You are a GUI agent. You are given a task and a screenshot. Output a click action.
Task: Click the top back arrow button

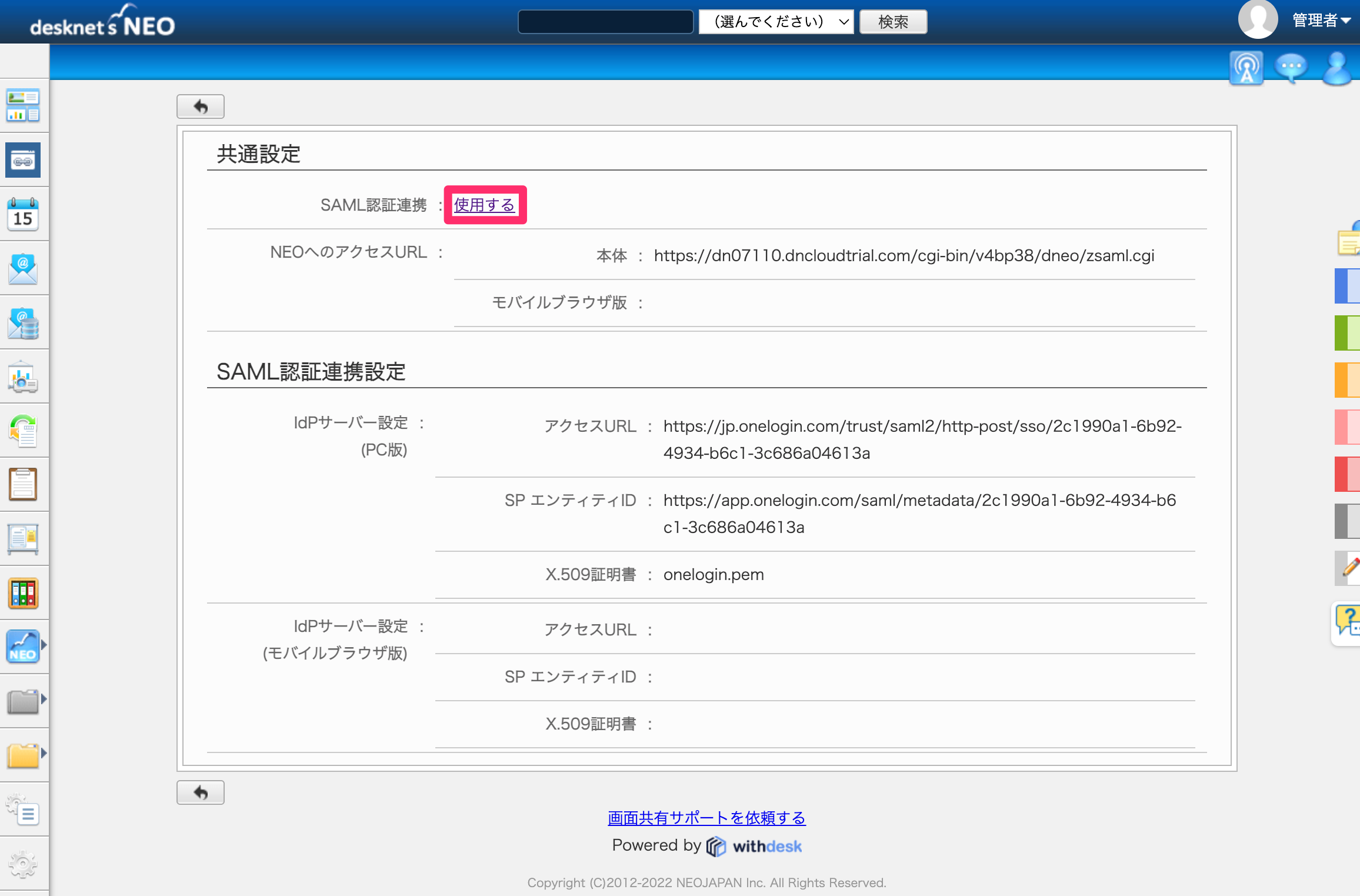tap(201, 106)
